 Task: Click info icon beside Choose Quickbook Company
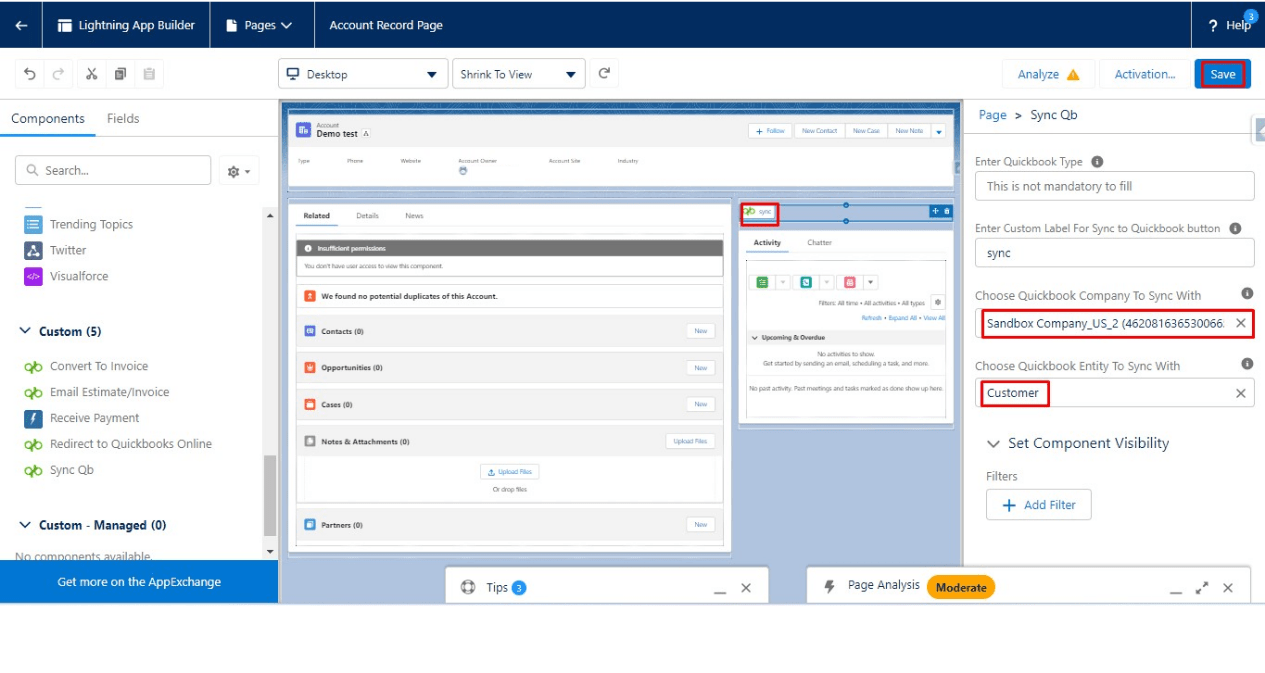pos(1247,294)
